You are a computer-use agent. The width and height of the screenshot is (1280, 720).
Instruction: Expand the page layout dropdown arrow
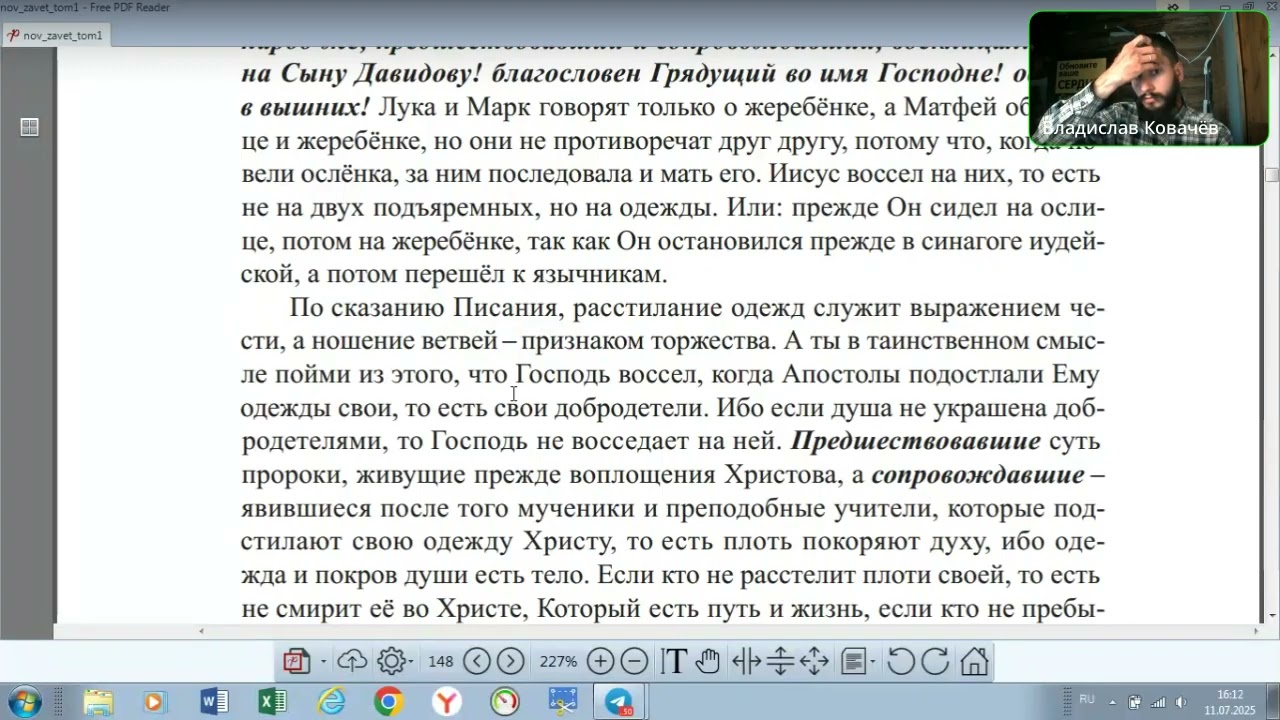pyautogui.click(x=873, y=662)
